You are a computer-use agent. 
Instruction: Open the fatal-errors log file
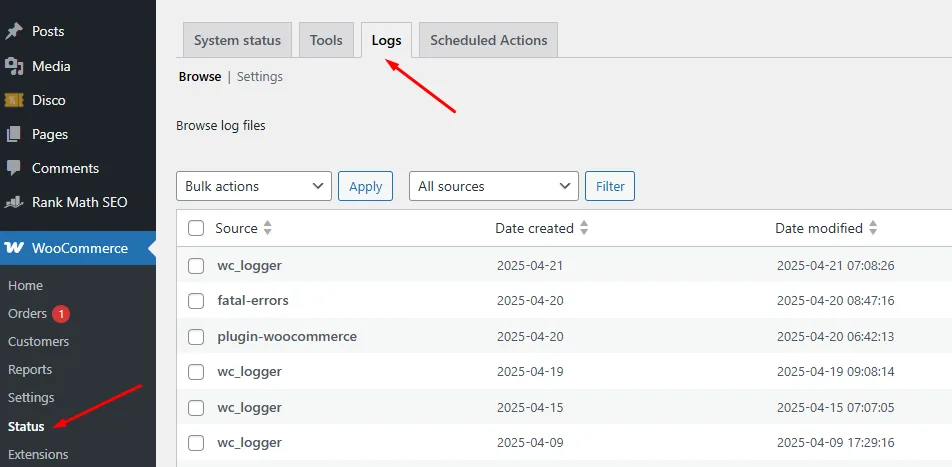pyautogui.click(x=253, y=301)
